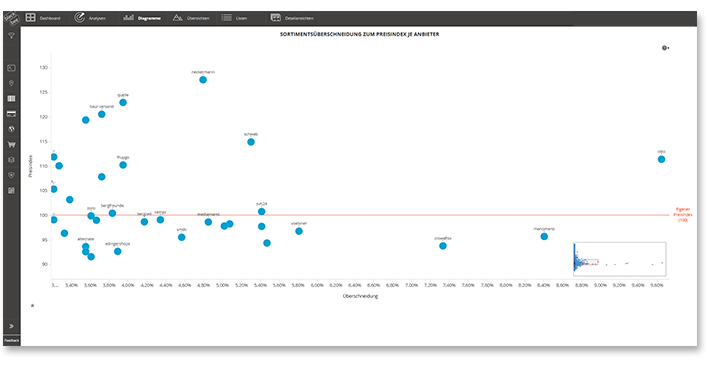
Task: Click the chart overview minimap thumbnail
Action: pyautogui.click(x=620, y=259)
